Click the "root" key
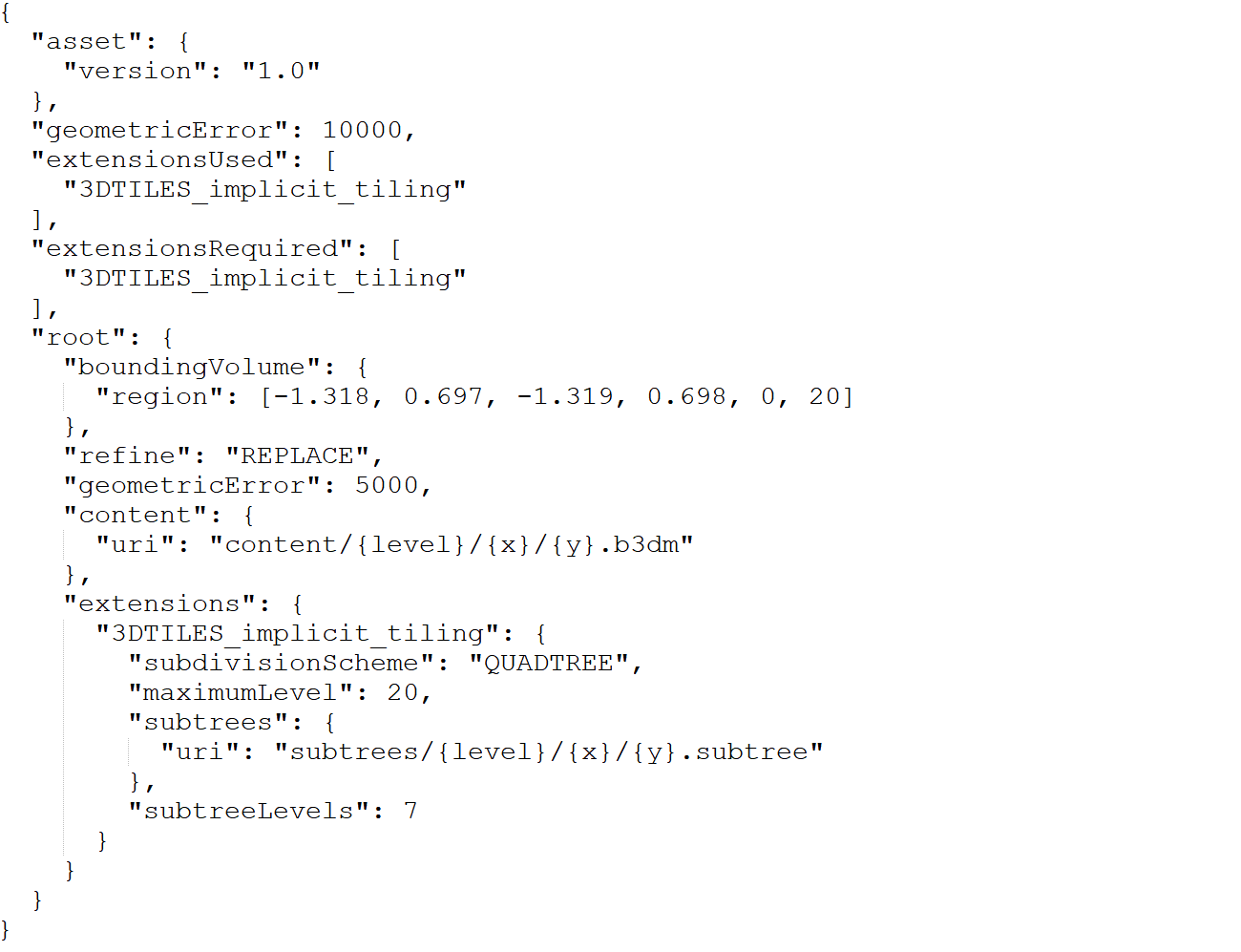Screen dimensions: 1241x952 click(x=79, y=337)
